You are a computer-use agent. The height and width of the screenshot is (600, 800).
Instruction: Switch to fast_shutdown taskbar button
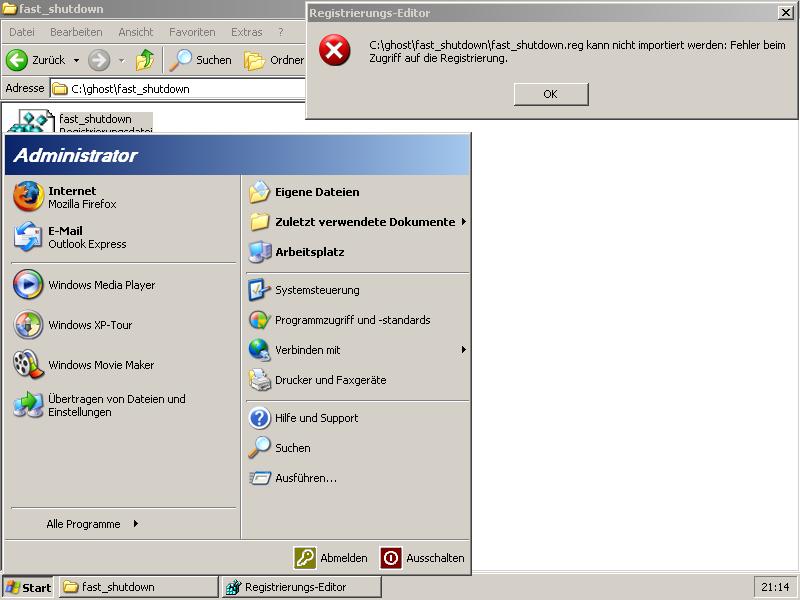pyautogui.click(x=139, y=587)
